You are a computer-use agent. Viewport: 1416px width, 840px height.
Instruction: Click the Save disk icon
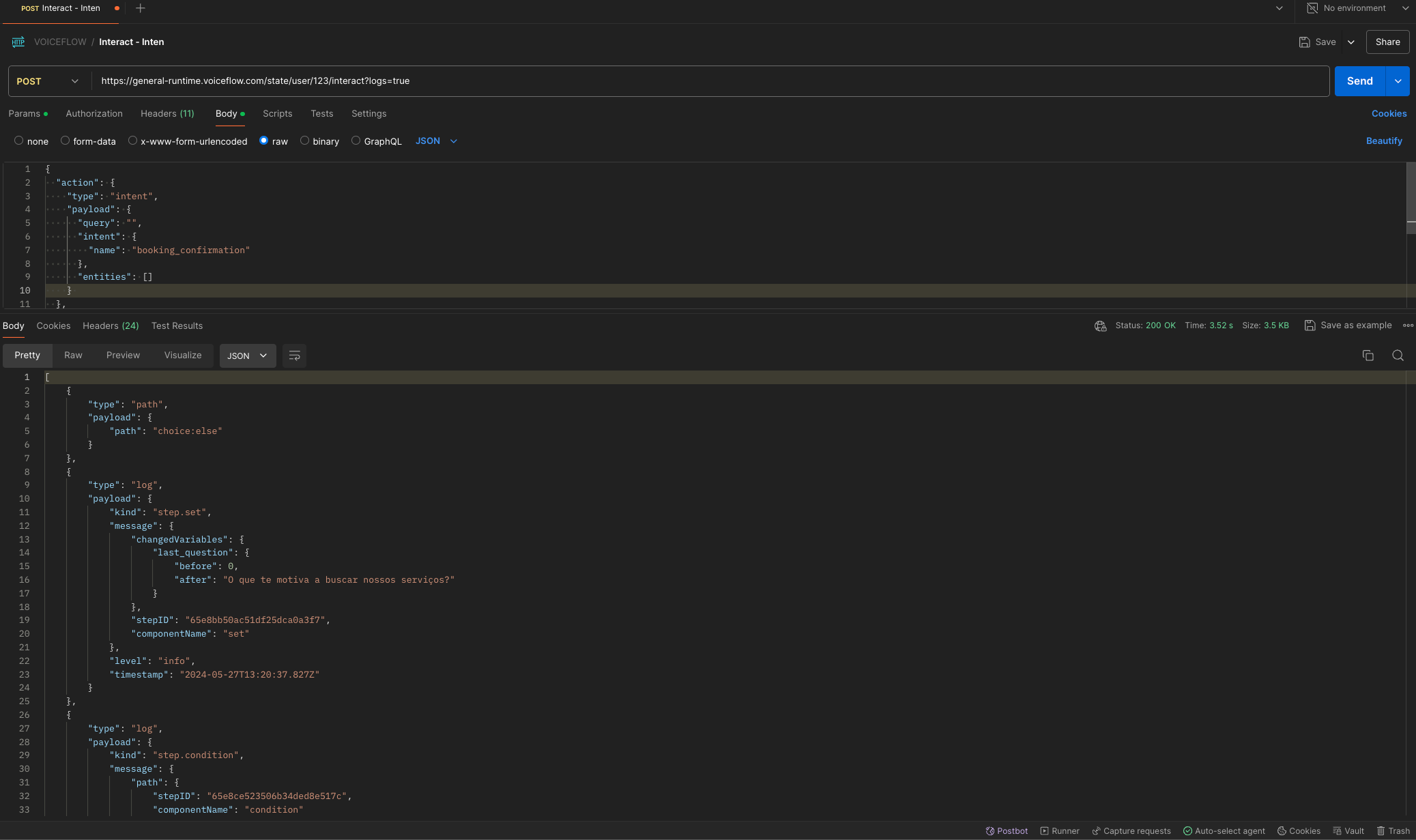tap(1304, 42)
